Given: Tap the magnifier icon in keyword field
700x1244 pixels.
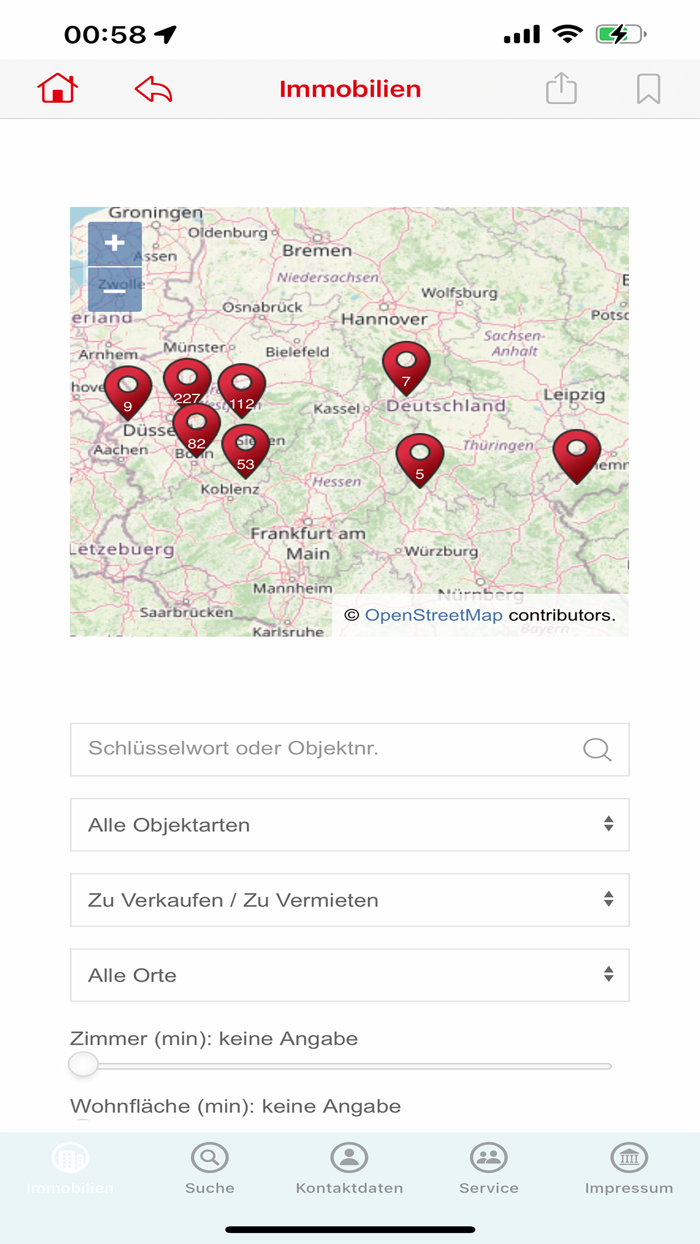Looking at the screenshot, I should coord(597,750).
